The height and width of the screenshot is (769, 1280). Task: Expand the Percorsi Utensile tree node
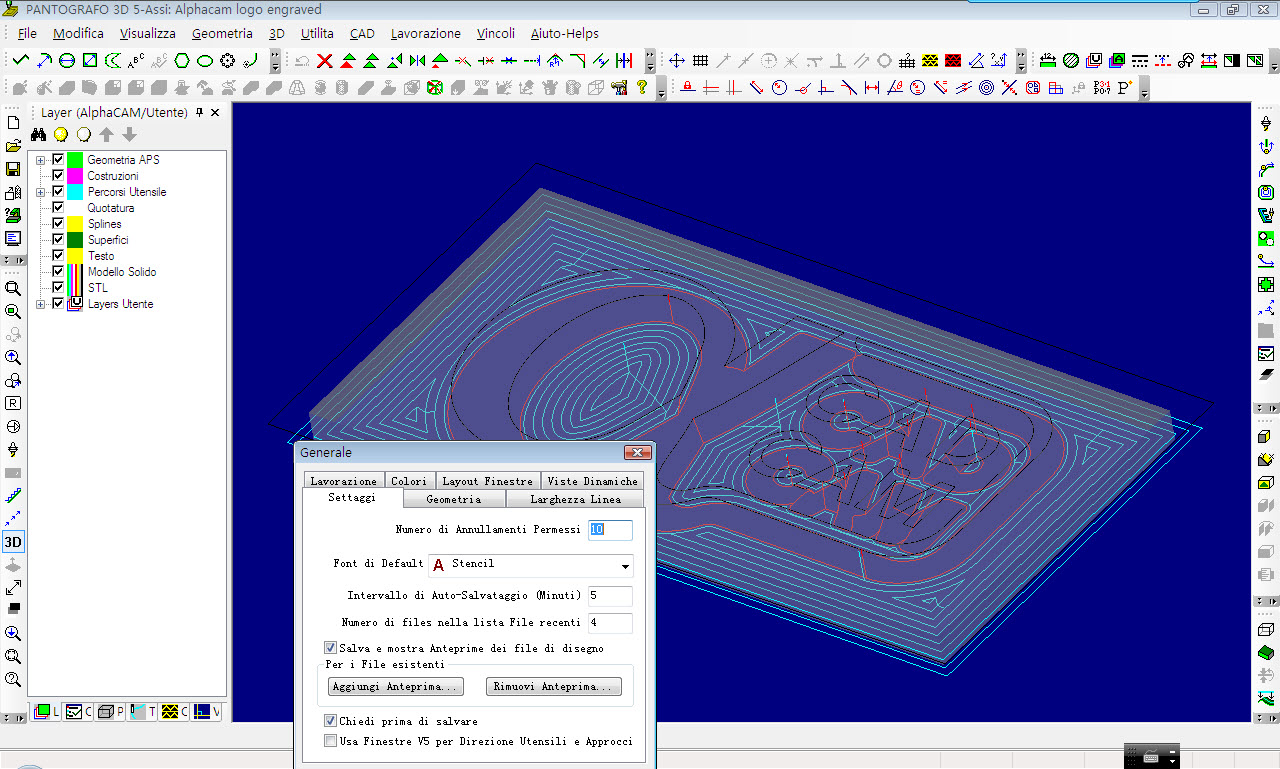41,192
